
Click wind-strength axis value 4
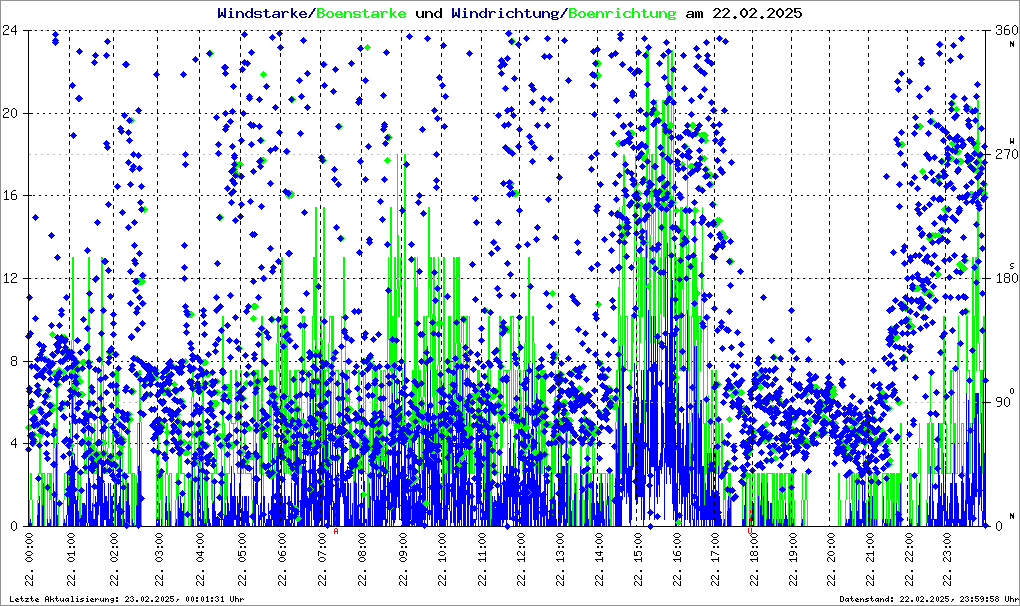pyautogui.click(x=14, y=443)
